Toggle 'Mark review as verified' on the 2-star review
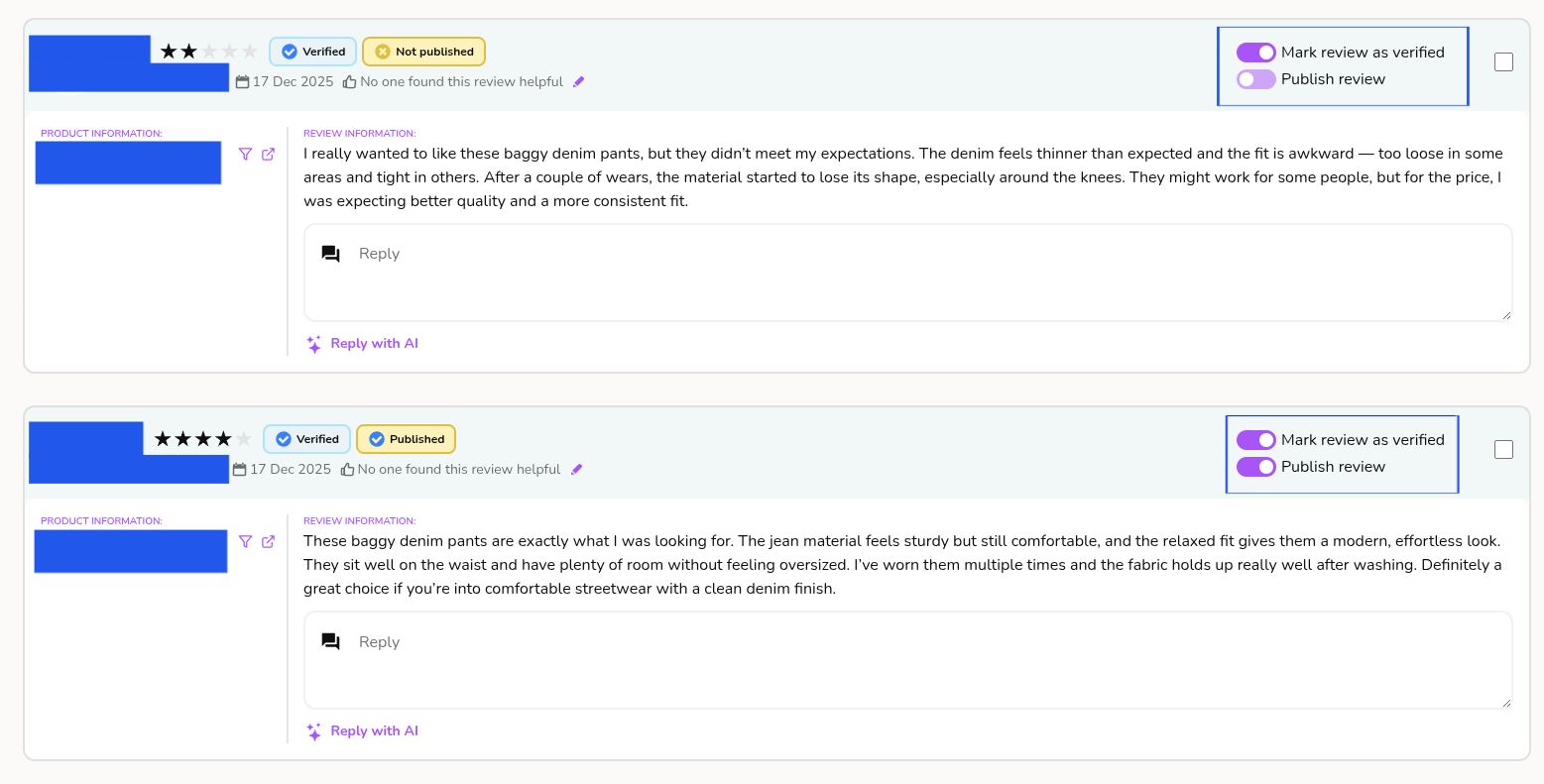The height and width of the screenshot is (784, 1544). point(1255,53)
